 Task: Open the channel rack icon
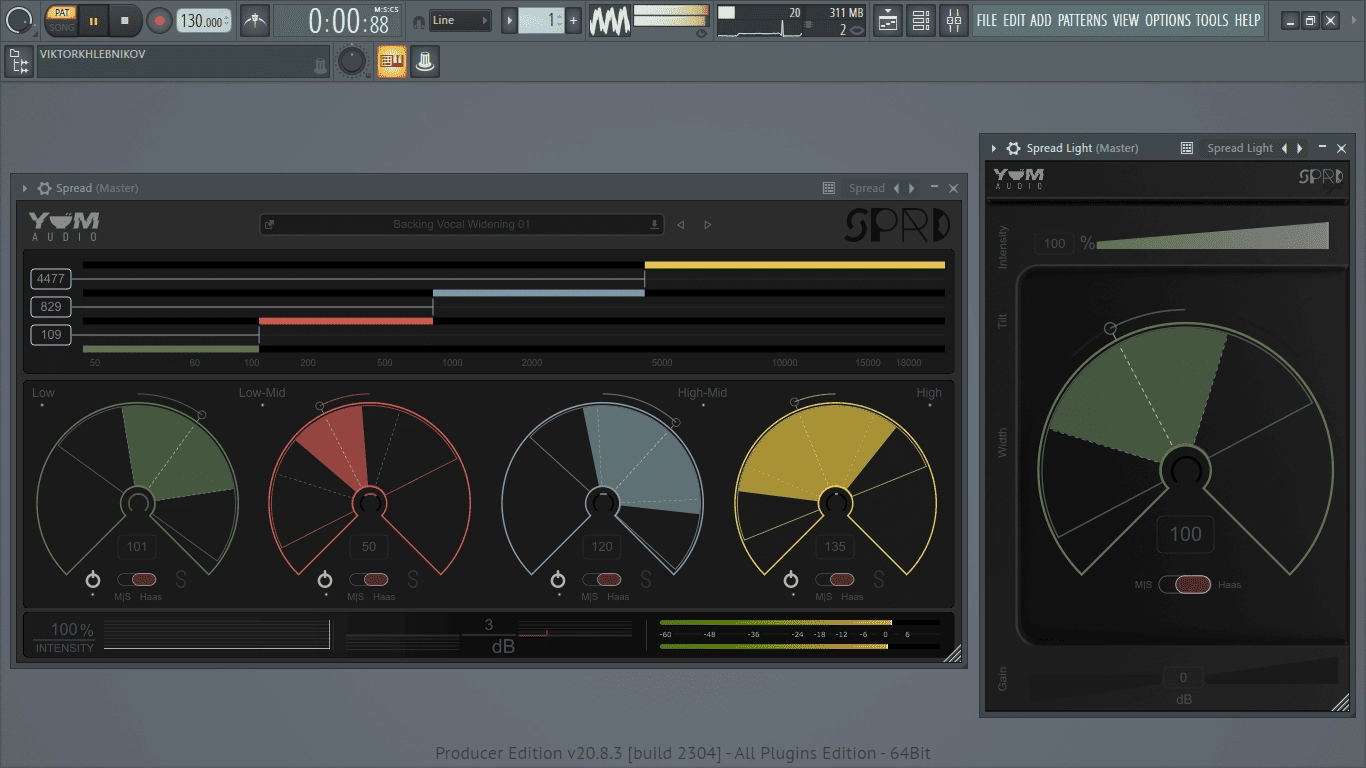point(921,20)
